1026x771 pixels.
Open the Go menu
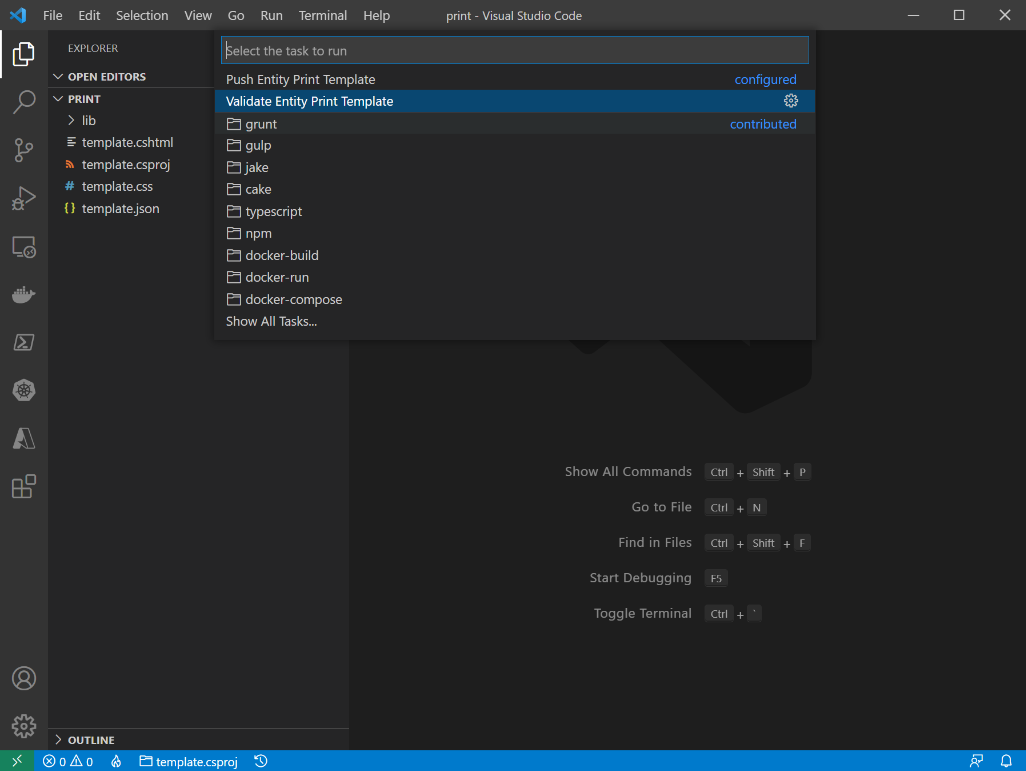click(x=236, y=15)
